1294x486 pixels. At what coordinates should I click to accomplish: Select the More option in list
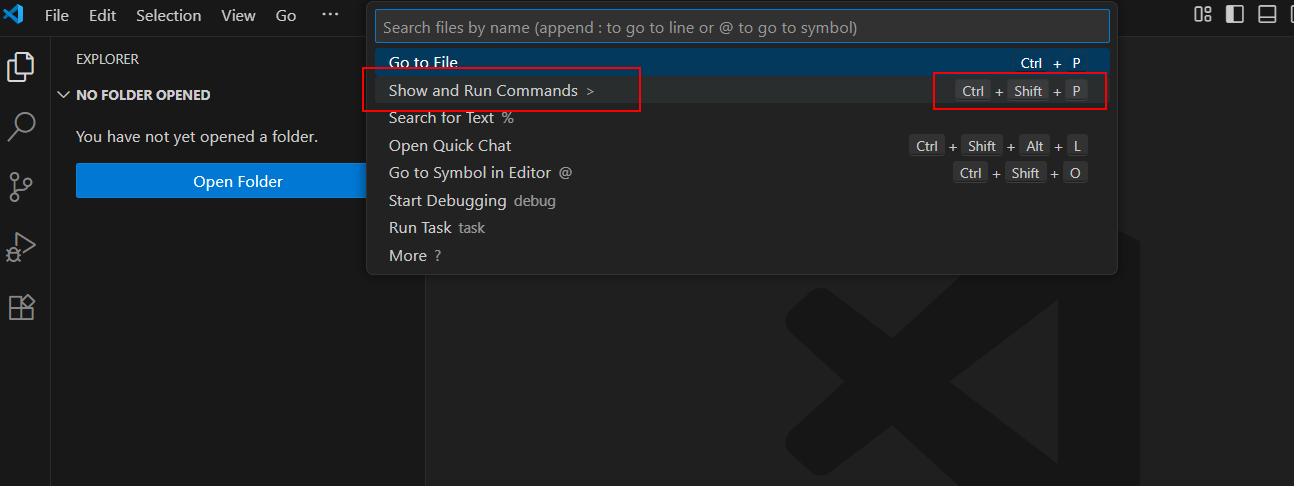408,256
